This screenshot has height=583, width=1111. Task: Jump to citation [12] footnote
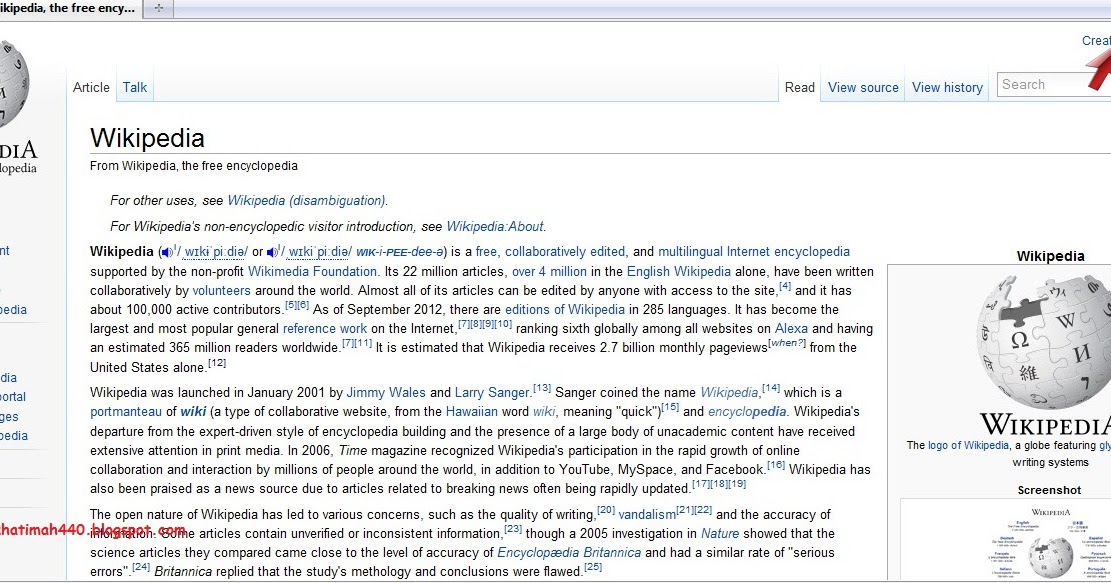(x=217, y=363)
